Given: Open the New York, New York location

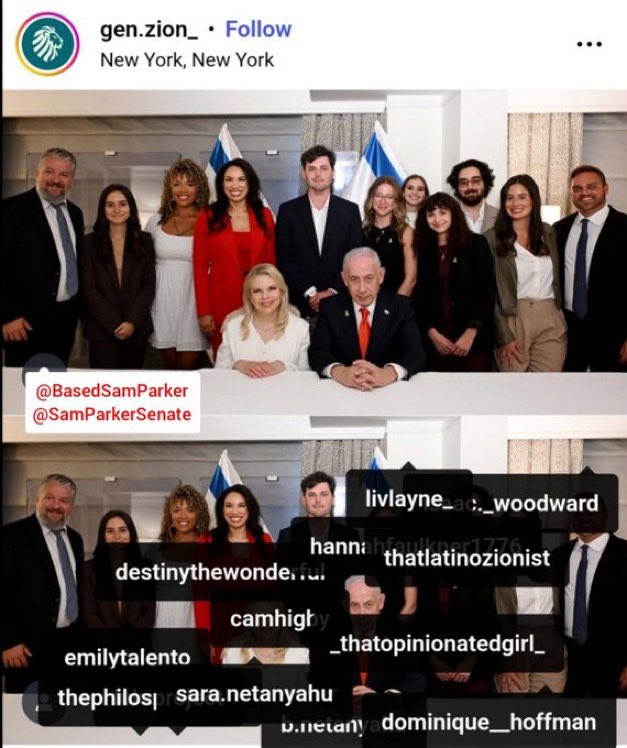Looking at the screenshot, I should [187, 60].
